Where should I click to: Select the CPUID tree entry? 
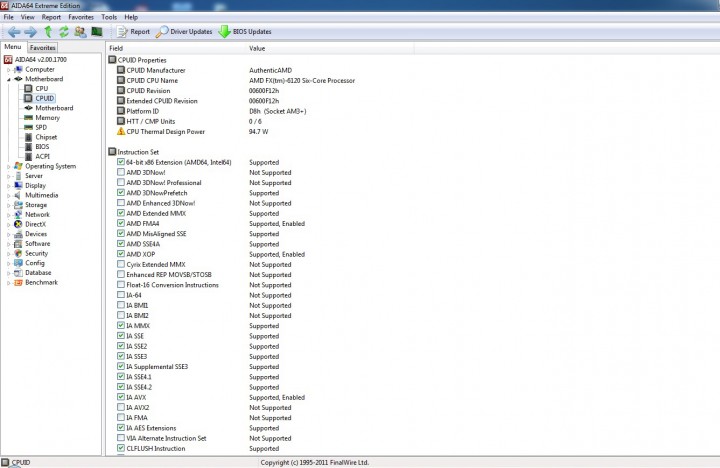[39, 98]
